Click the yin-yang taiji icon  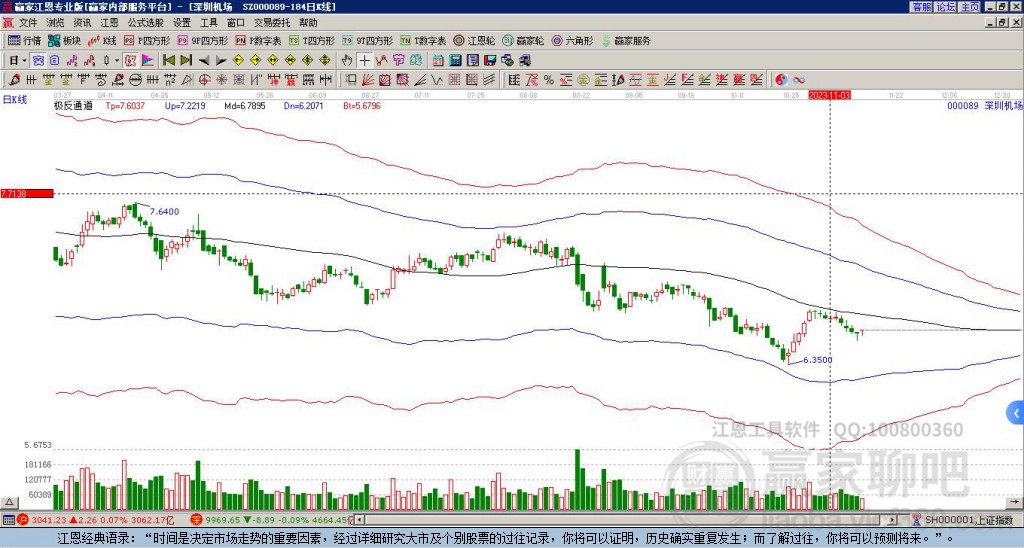point(782,80)
